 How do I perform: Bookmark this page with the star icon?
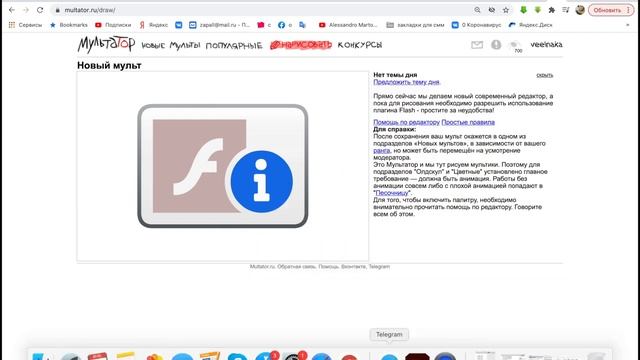pyautogui.click(x=506, y=10)
